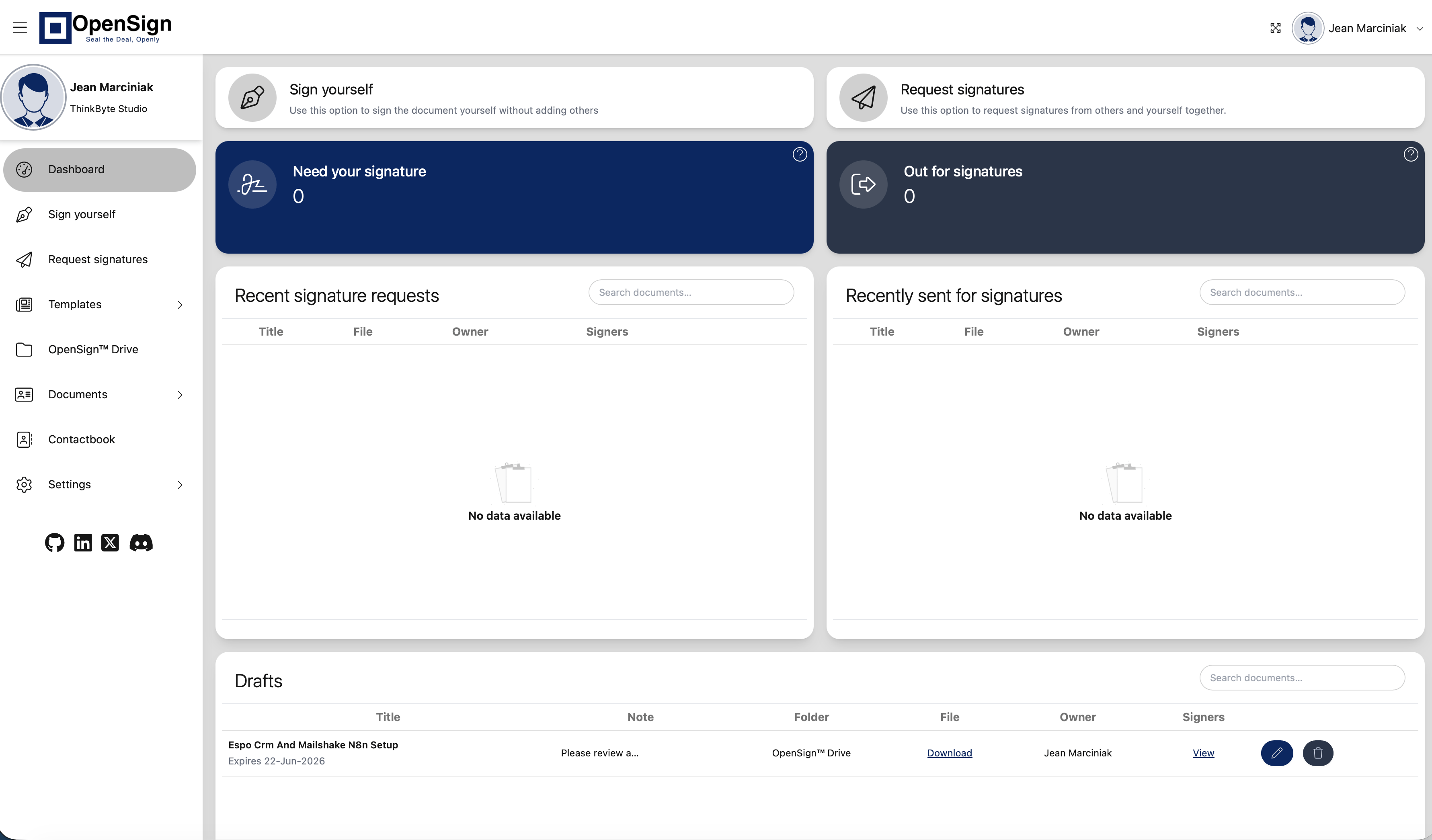The image size is (1432, 840).
Task: Click the draft folder cell 'OpenSign™ Drive'
Action: [x=811, y=753]
